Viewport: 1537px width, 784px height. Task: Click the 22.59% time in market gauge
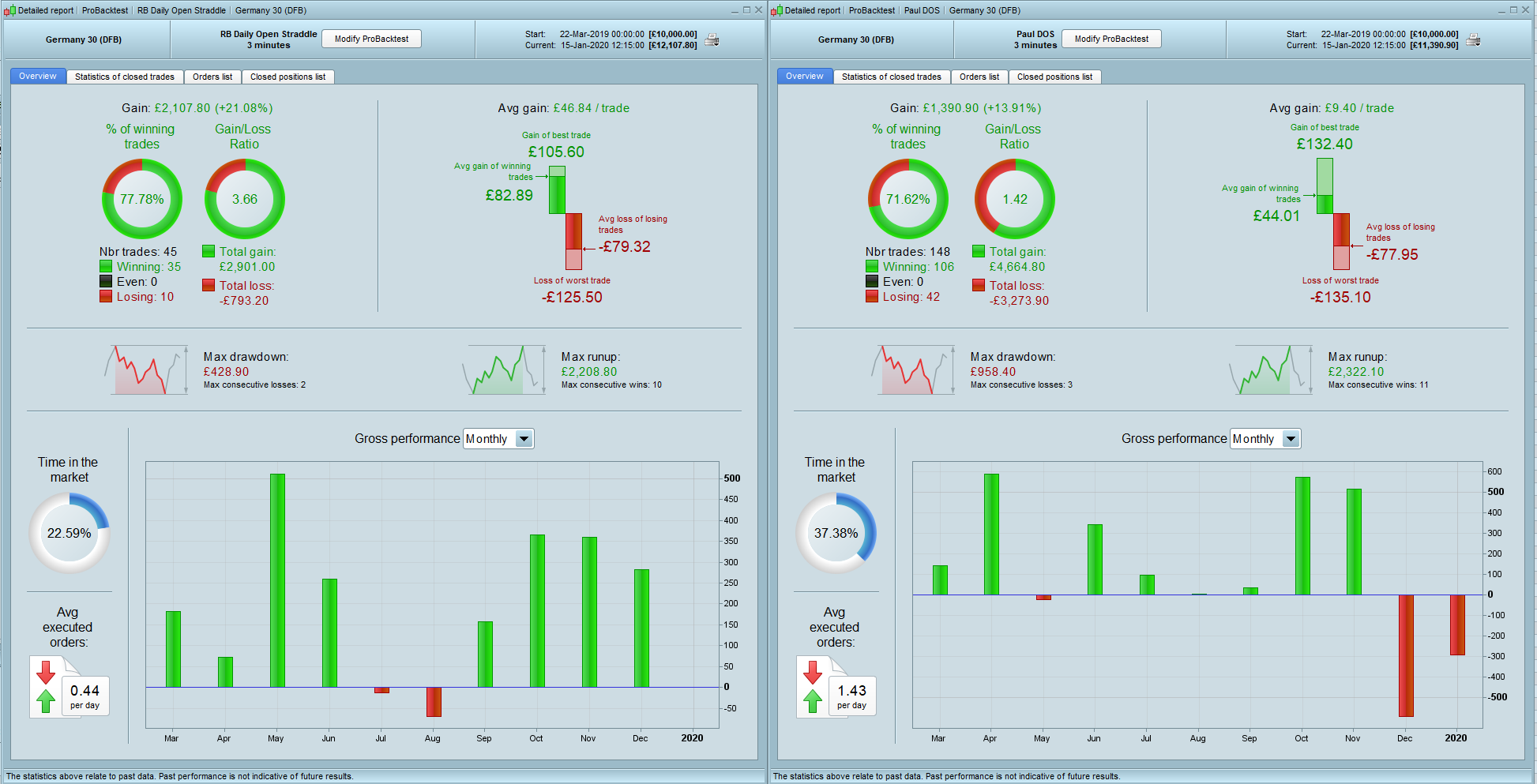click(x=70, y=533)
